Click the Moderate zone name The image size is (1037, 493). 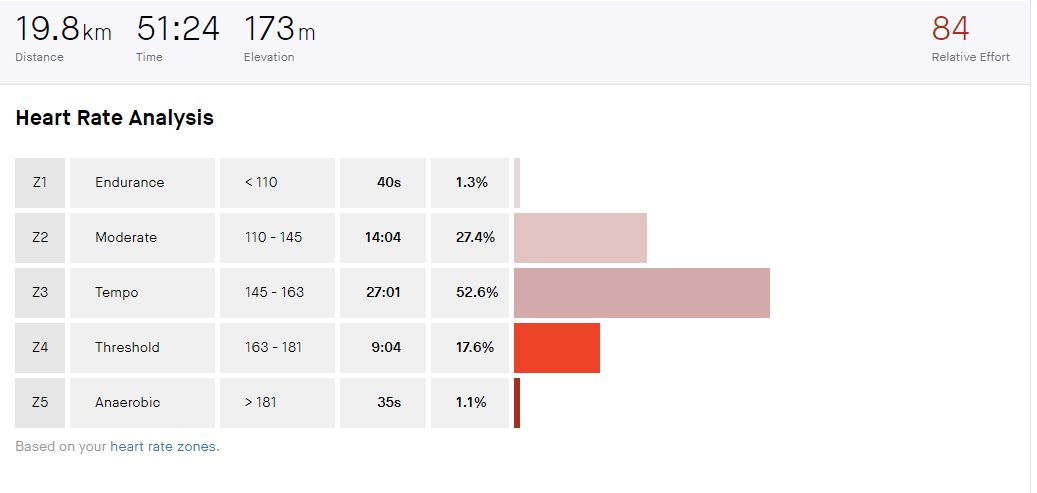tap(126, 238)
